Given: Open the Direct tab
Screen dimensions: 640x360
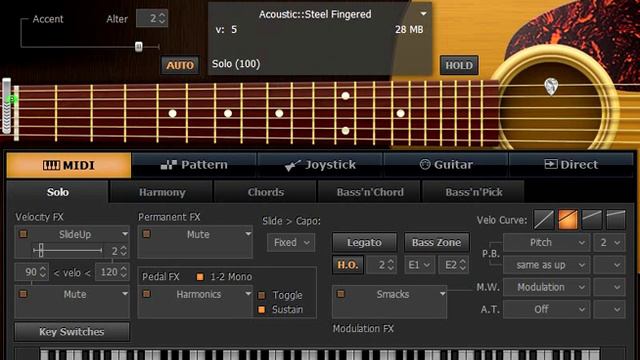Looking at the screenshot, I should [571, 165].
